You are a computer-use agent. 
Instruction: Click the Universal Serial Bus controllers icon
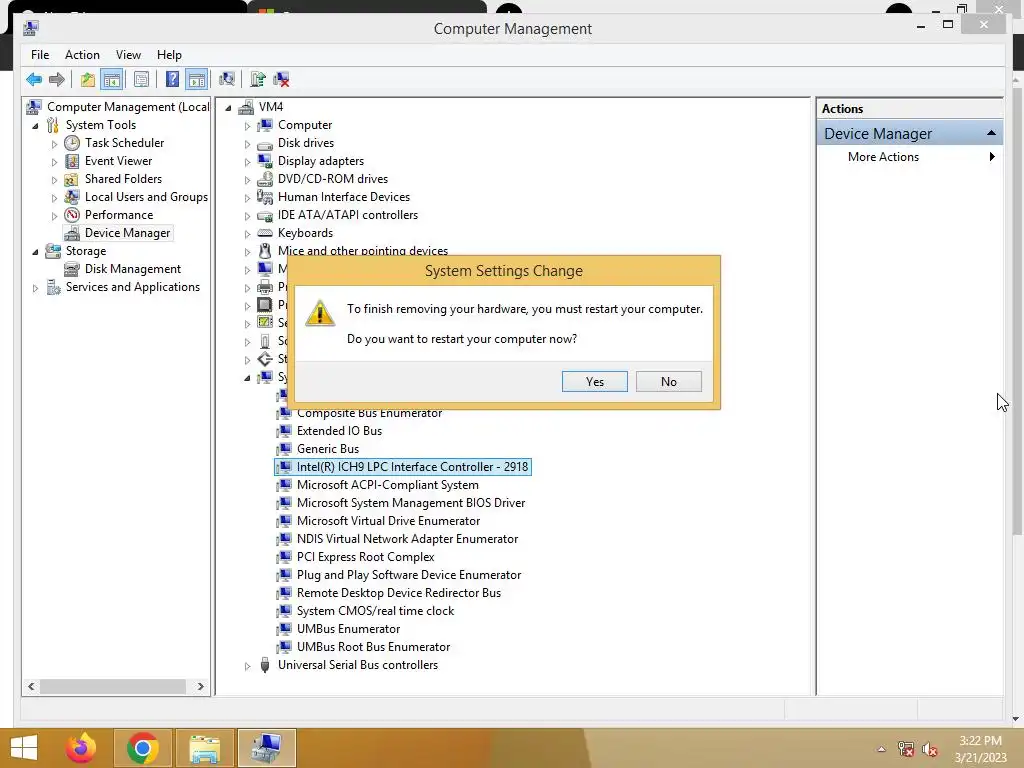(x=264, y=665)
